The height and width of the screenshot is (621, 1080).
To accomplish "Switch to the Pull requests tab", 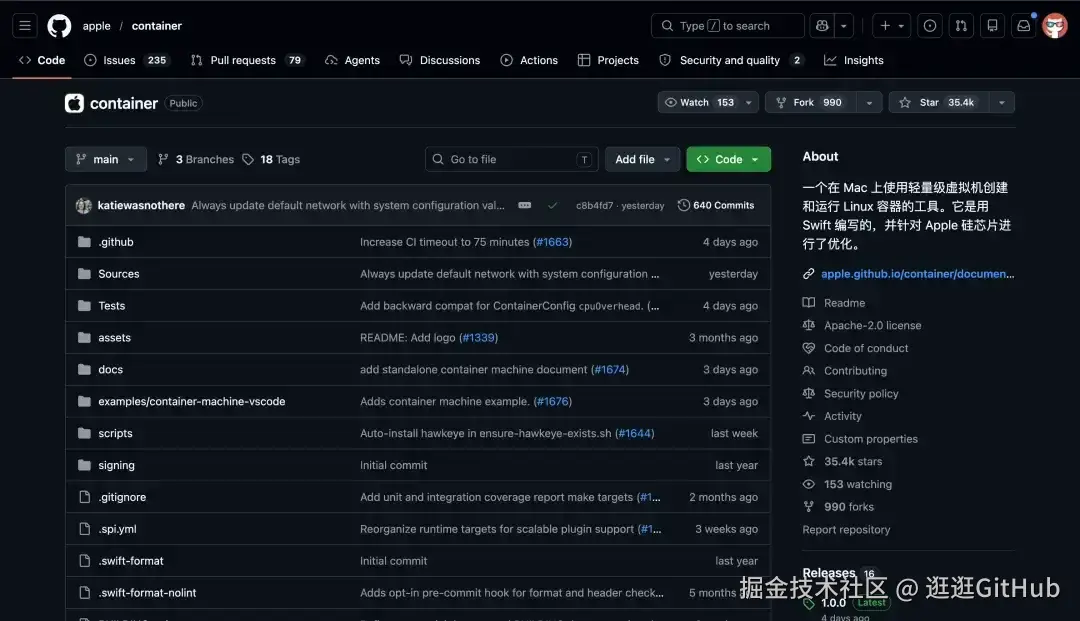I will click(247, 61).
